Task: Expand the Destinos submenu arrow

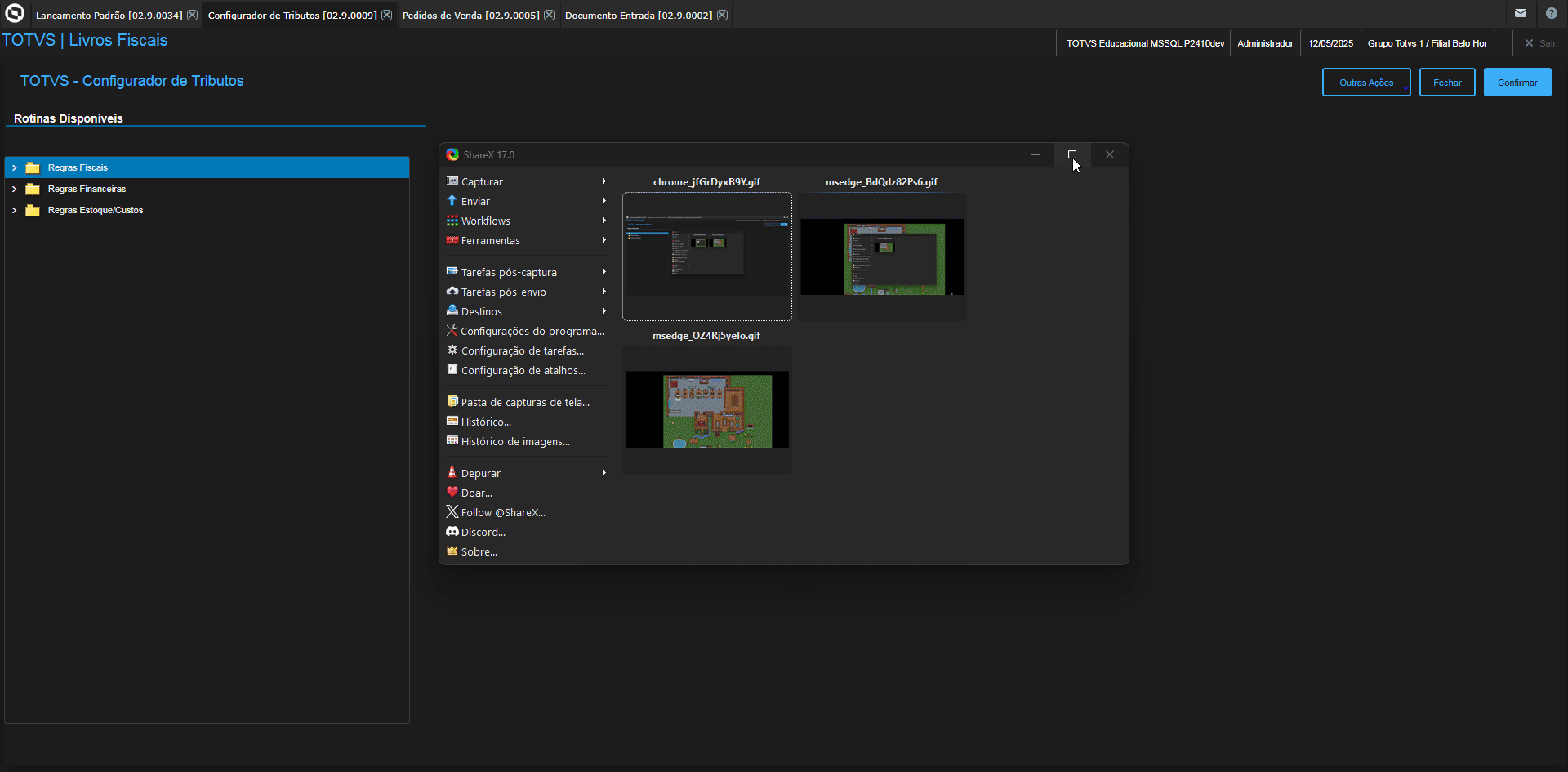Action: [604, 311]
